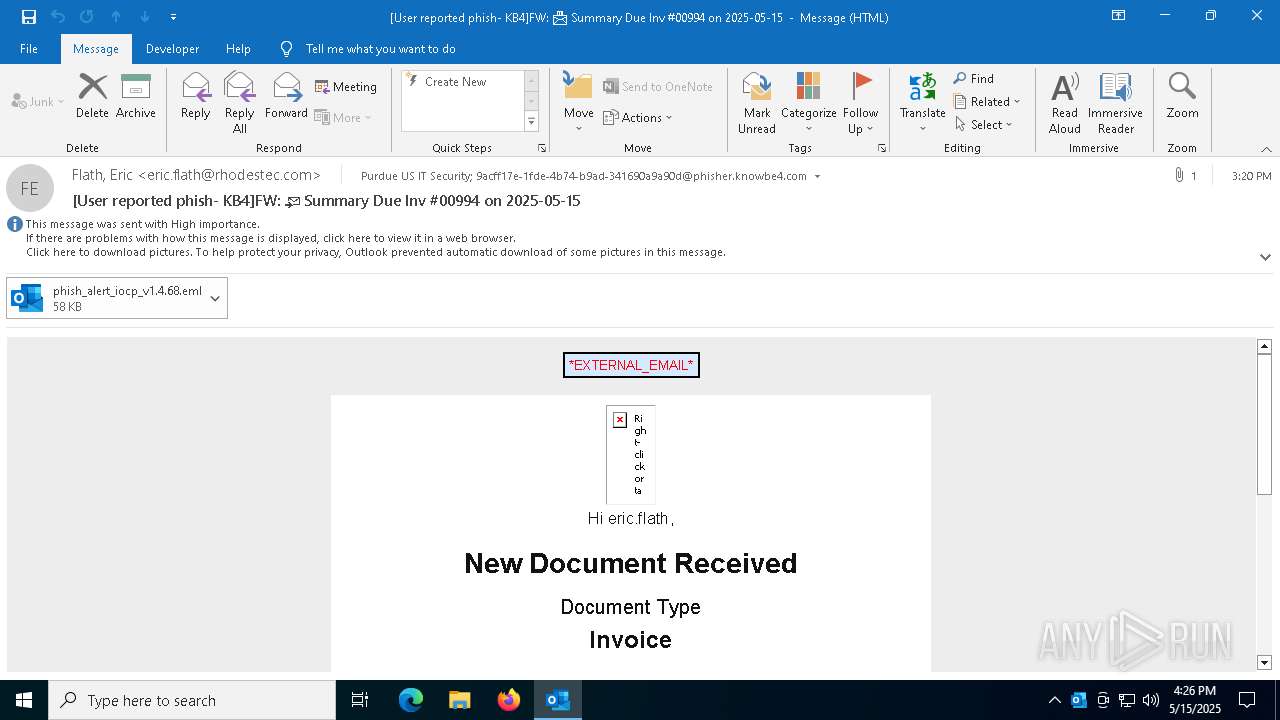
Task: Launch Microsoft Edge from the taskbar
Action: pyautogui.click(x=411, y=700)
